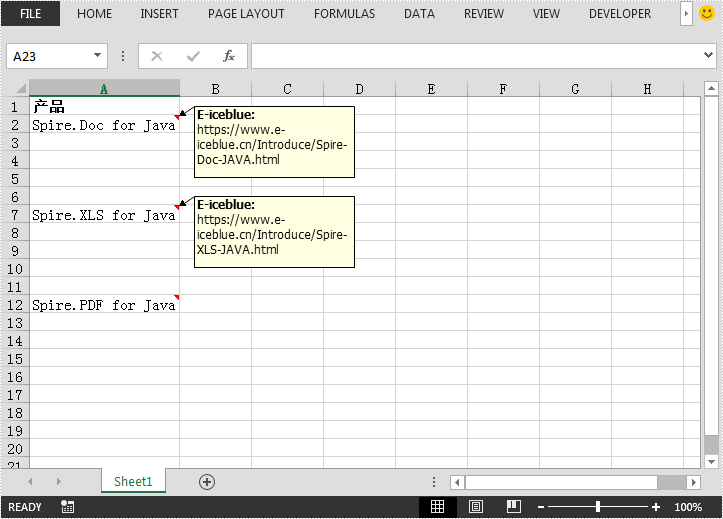The width and height of the screenshot is (723, 519).
Task: Select cell with Spire.XLS for Java
Action: 104,215
